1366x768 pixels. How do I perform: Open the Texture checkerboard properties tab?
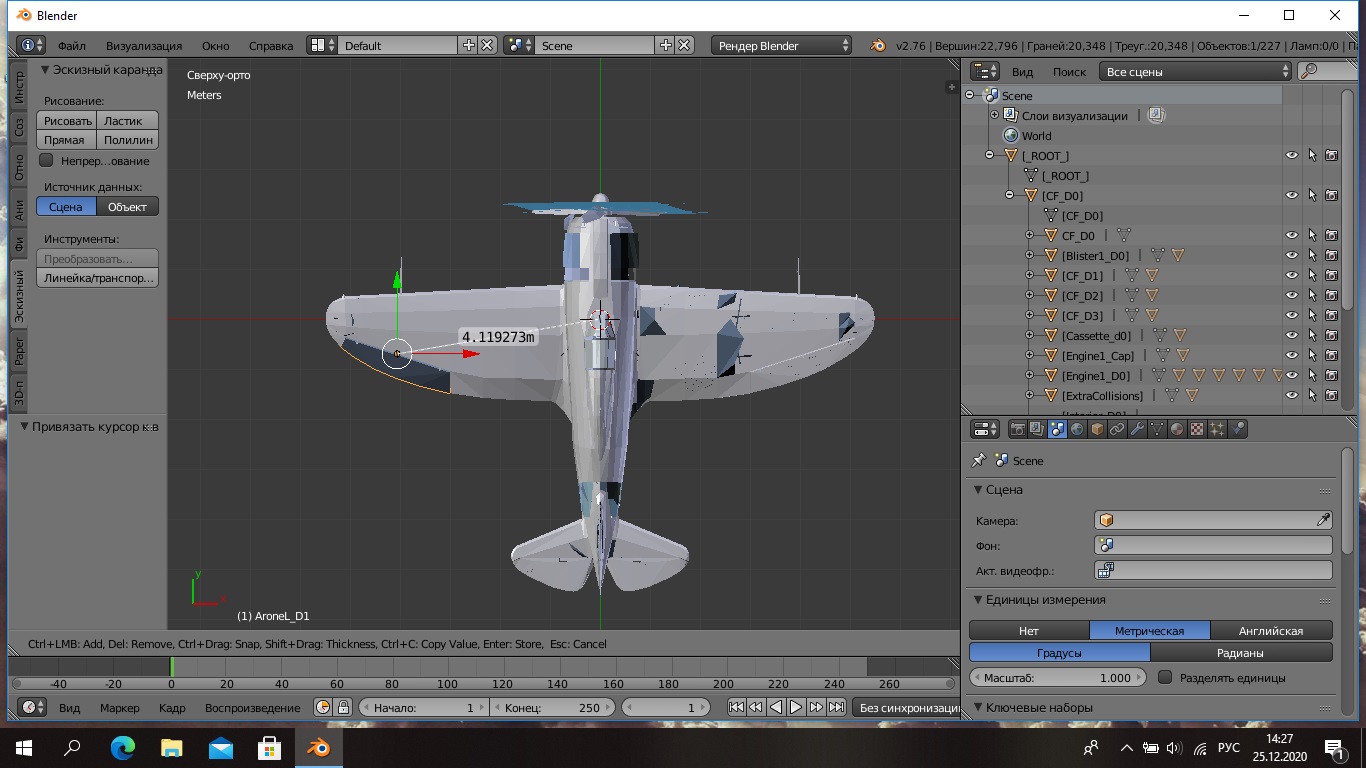click(1197, 430)
